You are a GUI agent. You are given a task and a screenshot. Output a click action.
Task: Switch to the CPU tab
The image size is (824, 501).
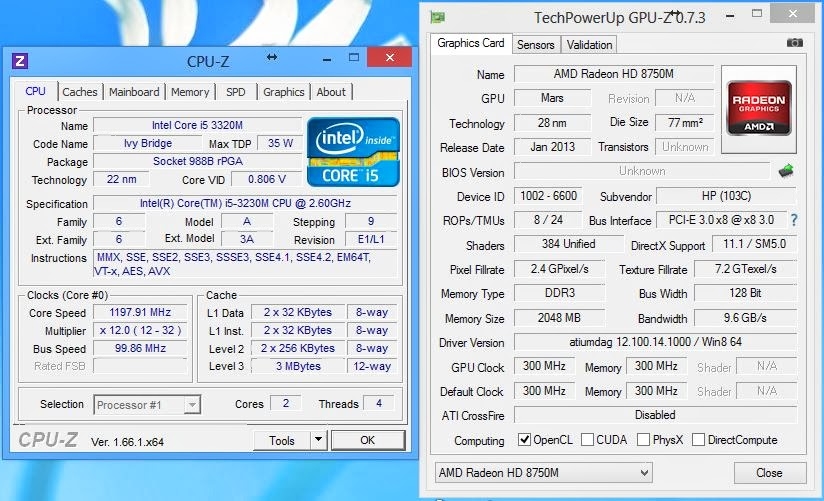coord(35,91)
